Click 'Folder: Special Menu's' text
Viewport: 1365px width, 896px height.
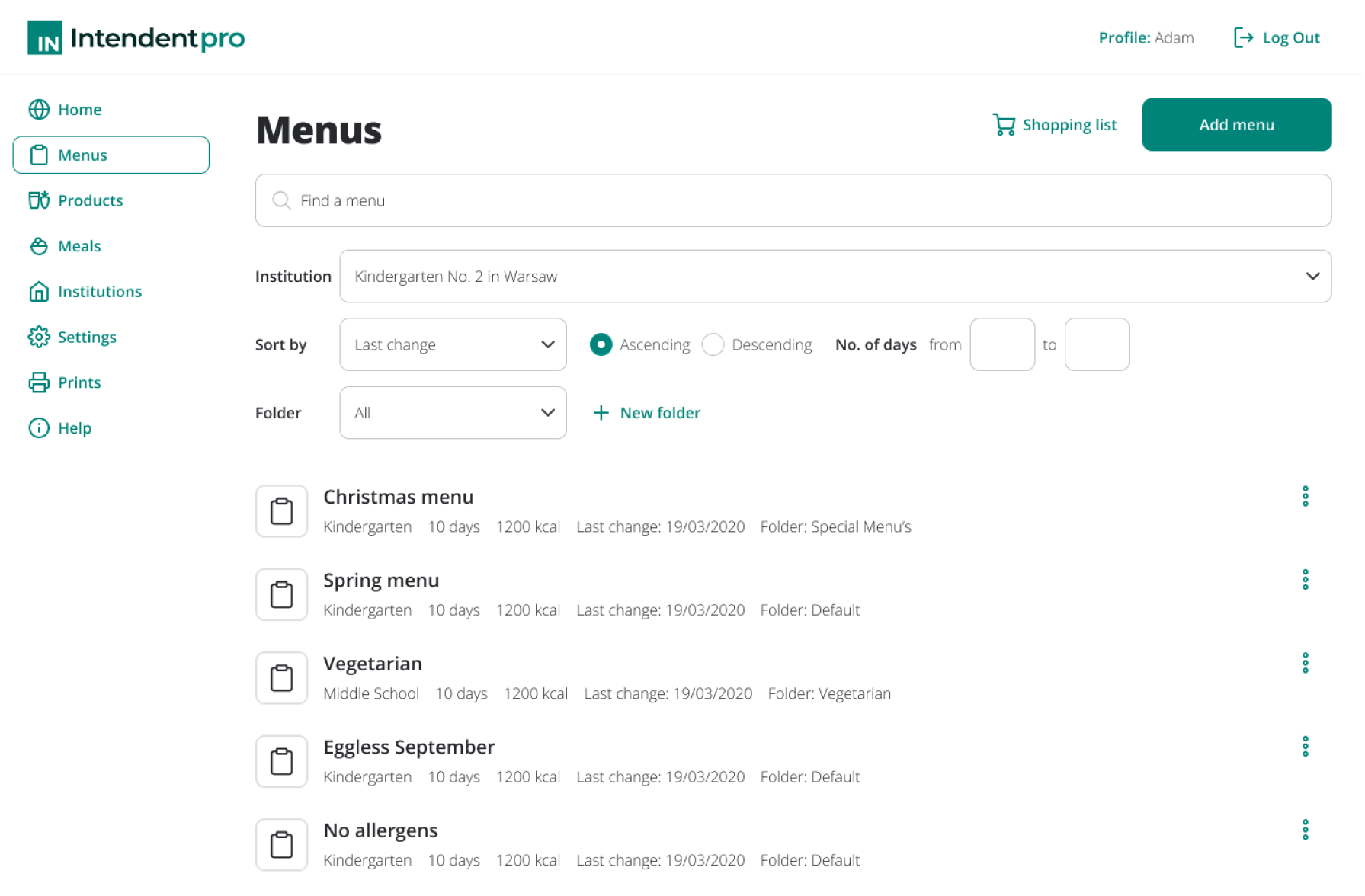[x=835, y=527]
